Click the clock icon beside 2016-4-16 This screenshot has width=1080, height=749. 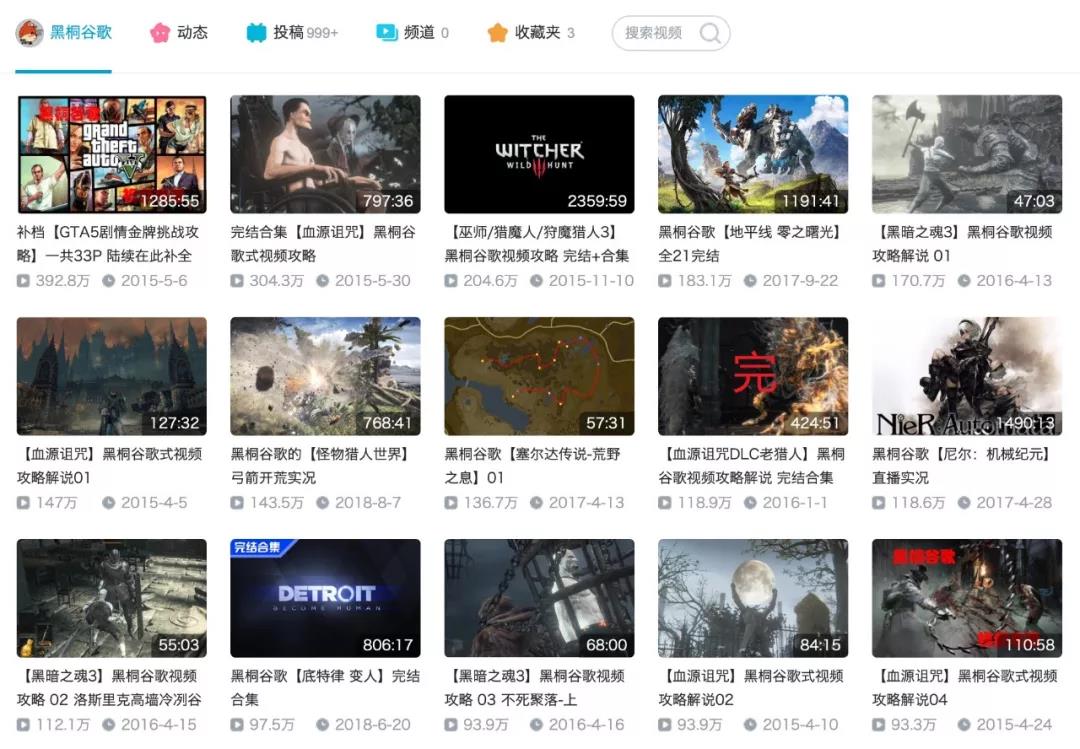click(x=537, y=724)
